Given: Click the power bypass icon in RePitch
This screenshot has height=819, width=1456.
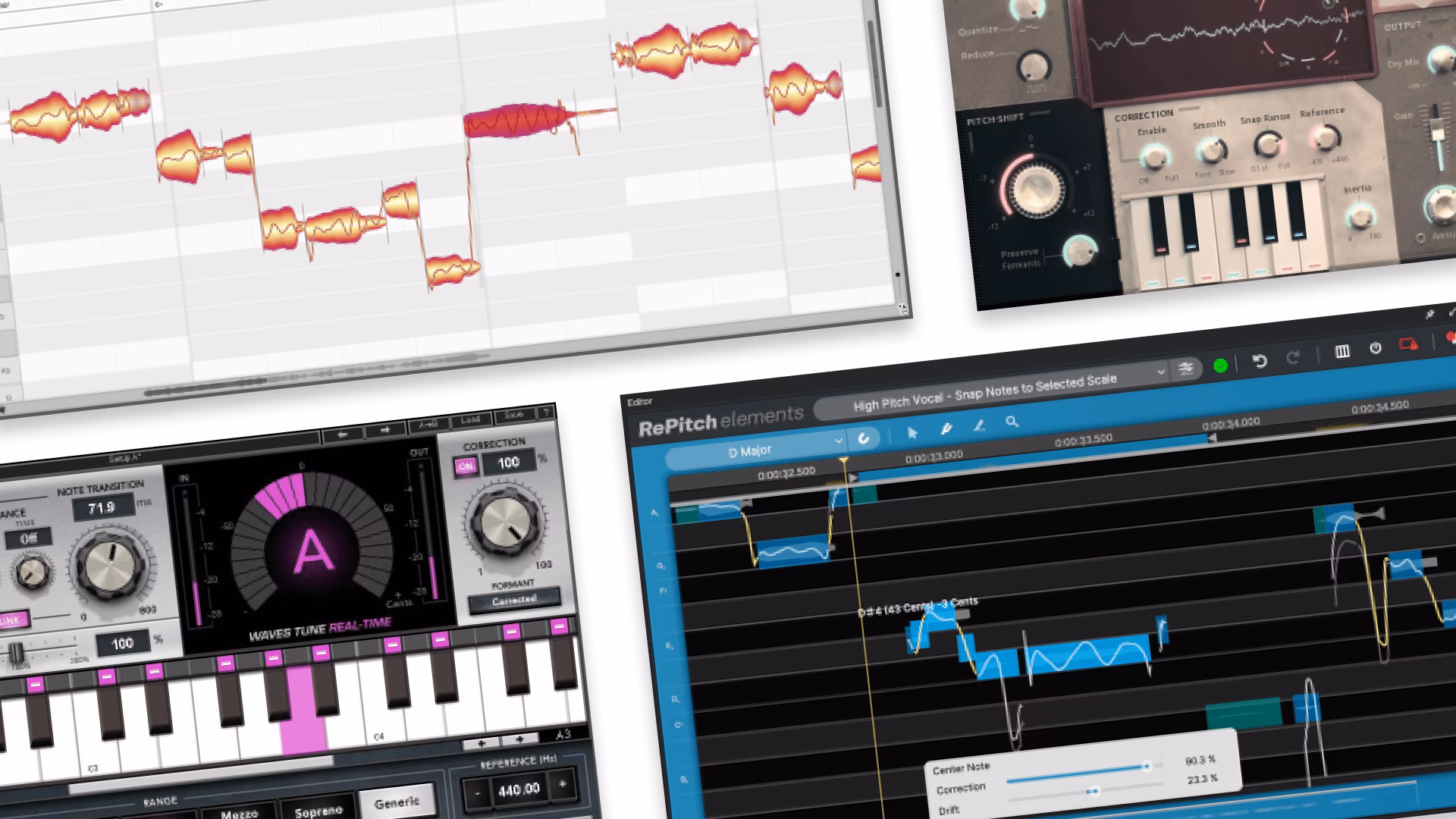Looking at the screenshot, I should (1376, 348).
